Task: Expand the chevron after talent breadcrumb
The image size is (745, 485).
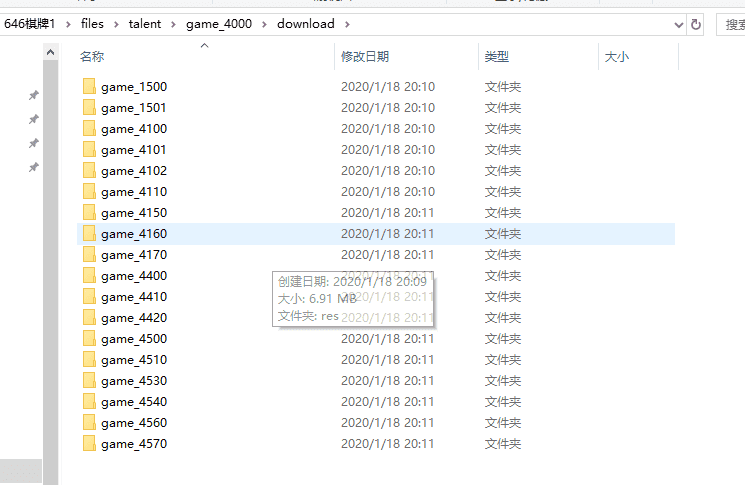Action: 174,24
